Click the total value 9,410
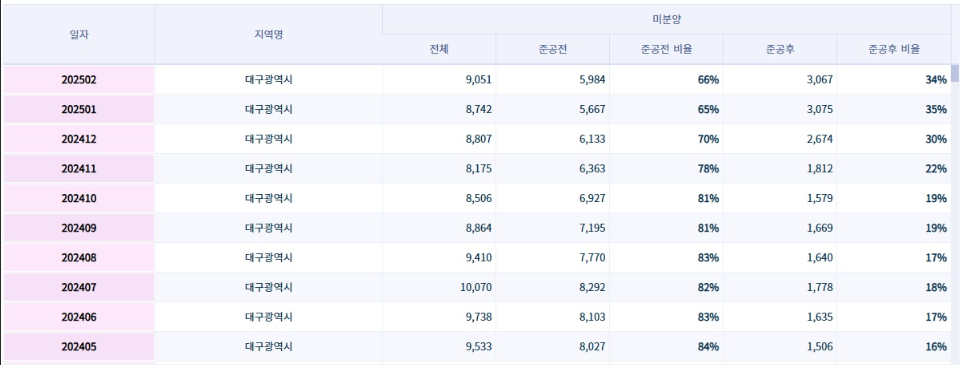Viewport: 960px width, 365px height. click(x=479, y=258)
